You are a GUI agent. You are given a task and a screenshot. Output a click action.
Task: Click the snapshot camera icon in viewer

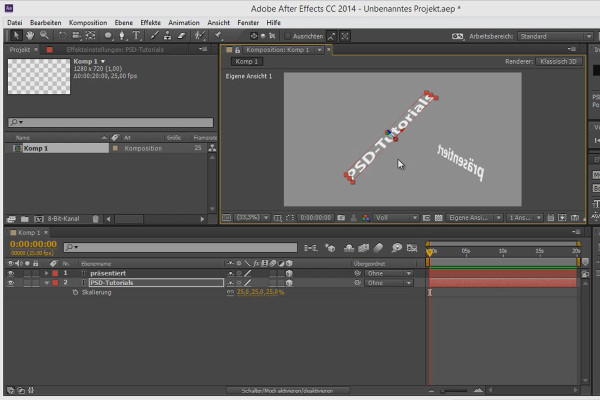pos(341,218)
